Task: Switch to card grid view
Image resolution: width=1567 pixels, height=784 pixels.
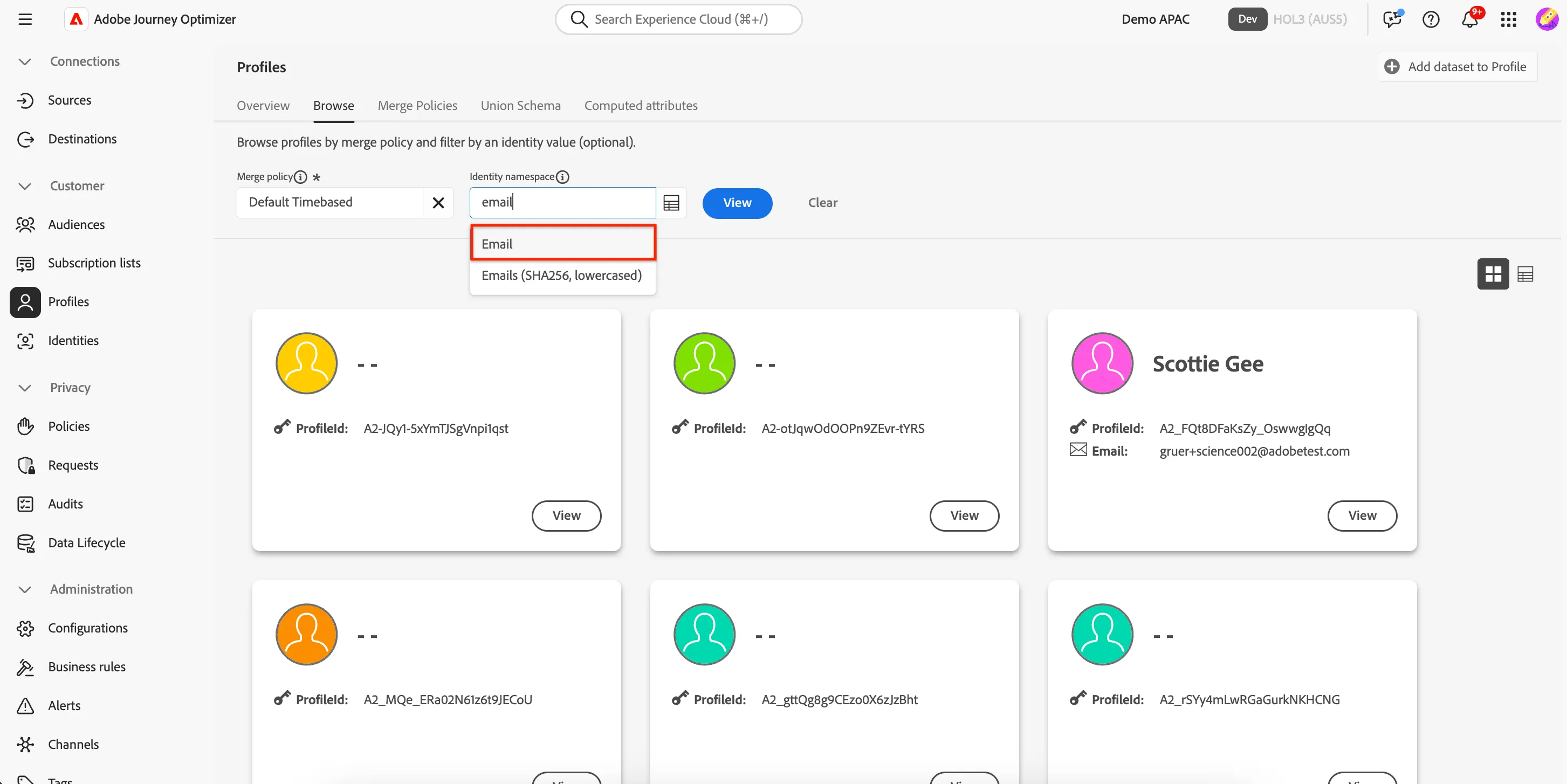Action: (1493, 274)
